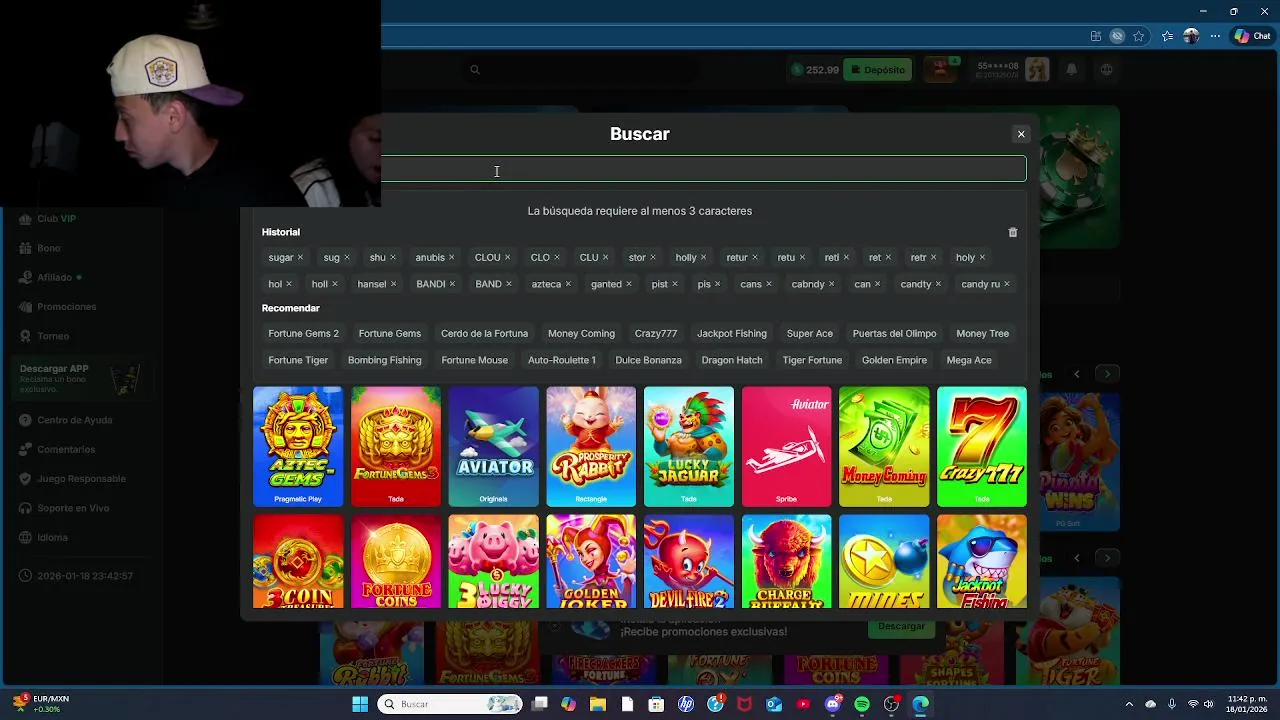Clear search history with the trash icon
The height and width of the screenshot is (720, 1280).
point(1013,232)
